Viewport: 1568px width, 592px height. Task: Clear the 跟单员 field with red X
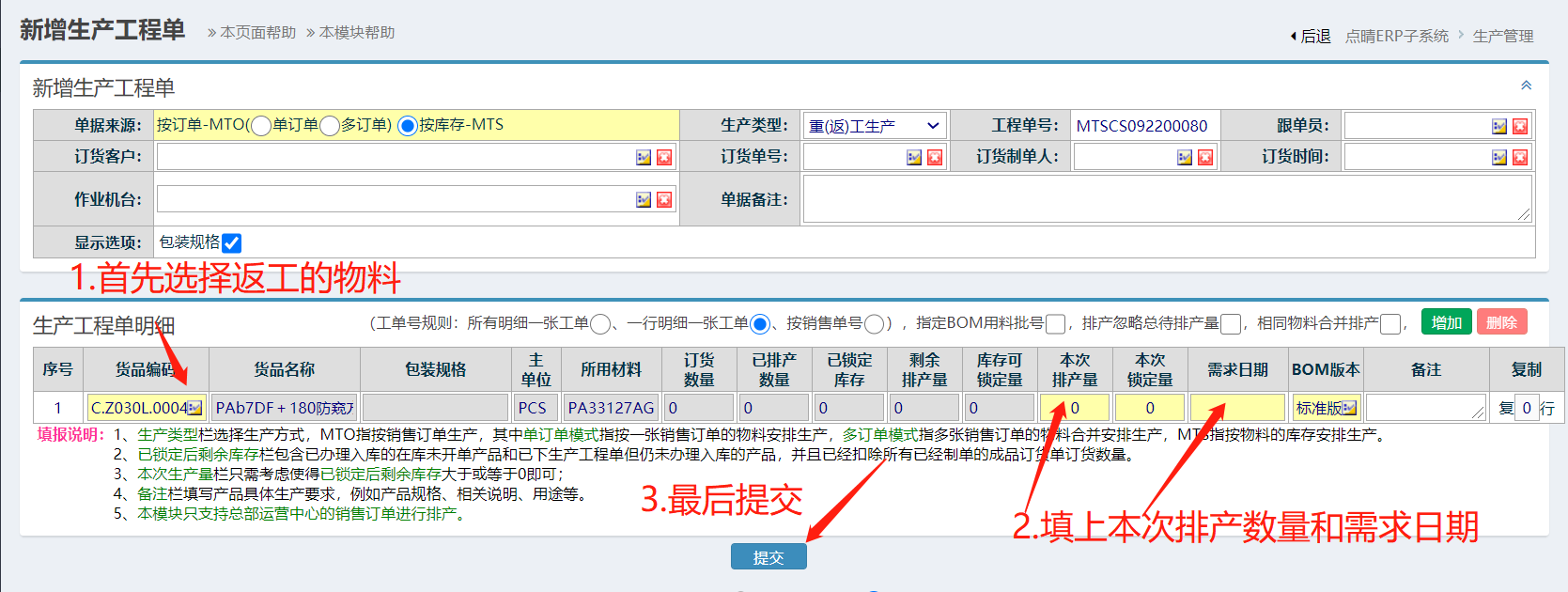[1520, 127]
